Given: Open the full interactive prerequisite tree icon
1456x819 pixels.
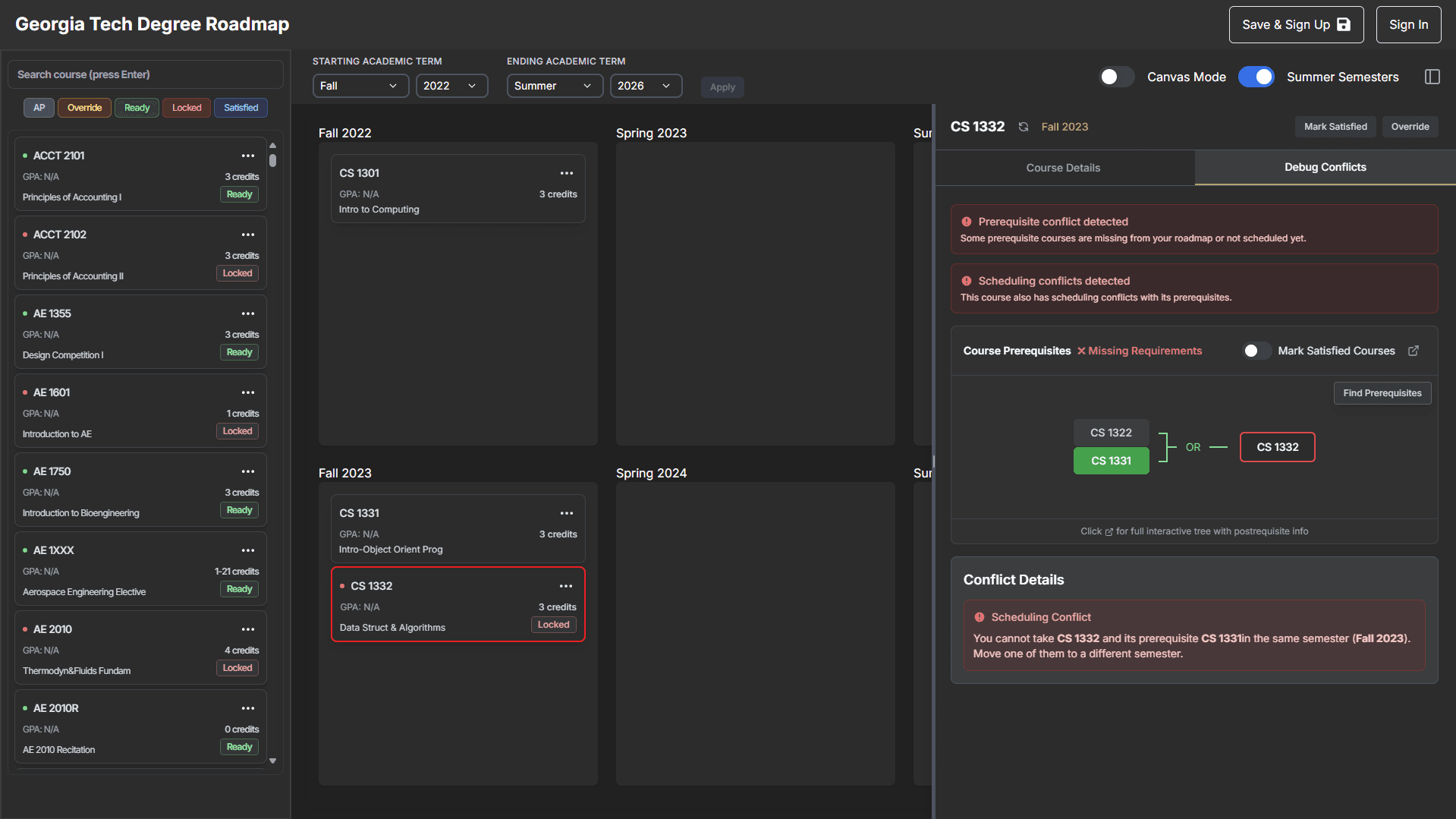Looking at the screenshot, I should click(x=1414, y=351).
